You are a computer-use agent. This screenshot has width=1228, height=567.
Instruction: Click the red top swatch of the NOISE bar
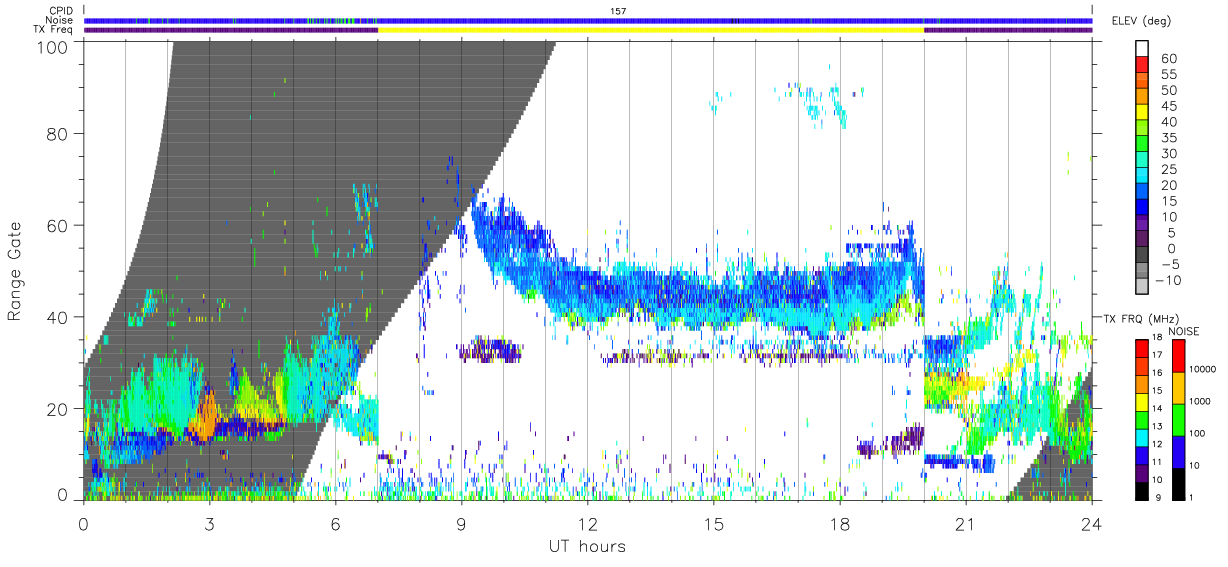(1178, 356)
